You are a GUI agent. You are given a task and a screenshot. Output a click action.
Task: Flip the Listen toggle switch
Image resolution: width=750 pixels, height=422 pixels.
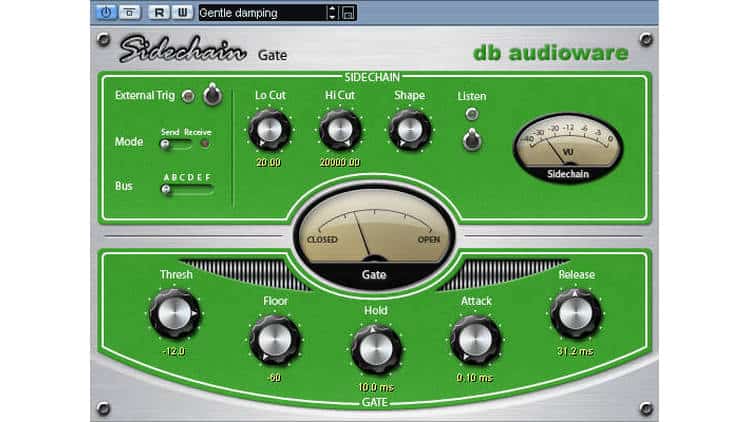point(472,140)
